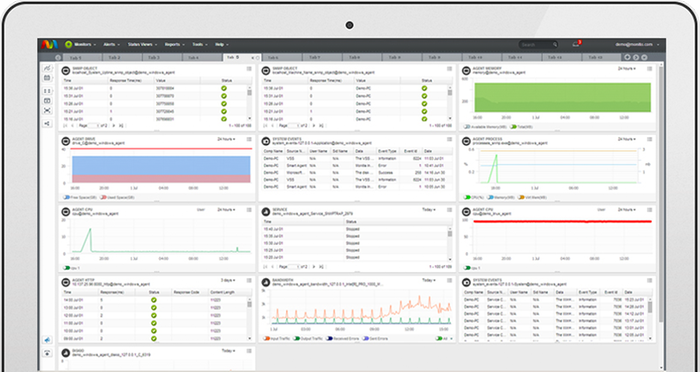The image size is (700, 372).
Task: Click the notifications icon with red badge
Action: (576, 44)
